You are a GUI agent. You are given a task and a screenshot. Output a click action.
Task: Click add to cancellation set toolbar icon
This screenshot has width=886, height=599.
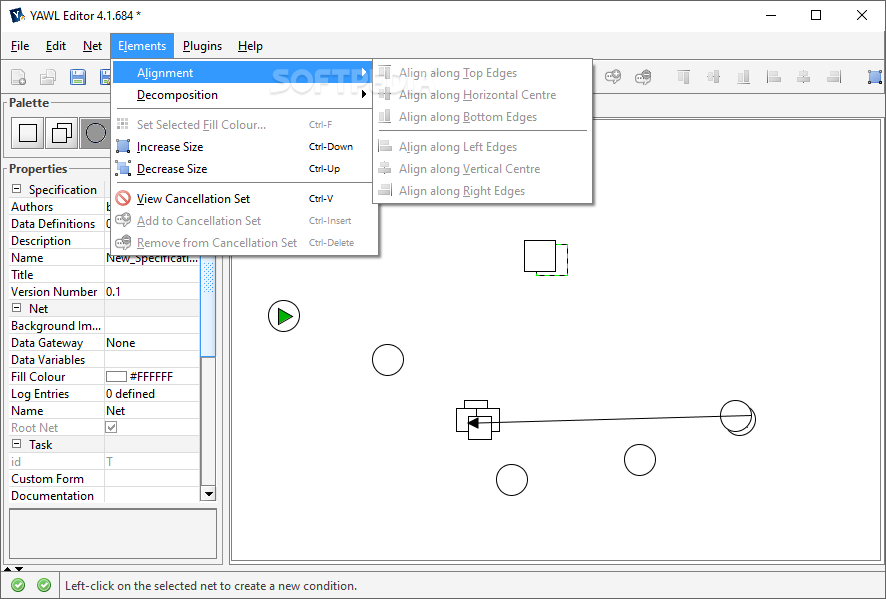[613, 76]
